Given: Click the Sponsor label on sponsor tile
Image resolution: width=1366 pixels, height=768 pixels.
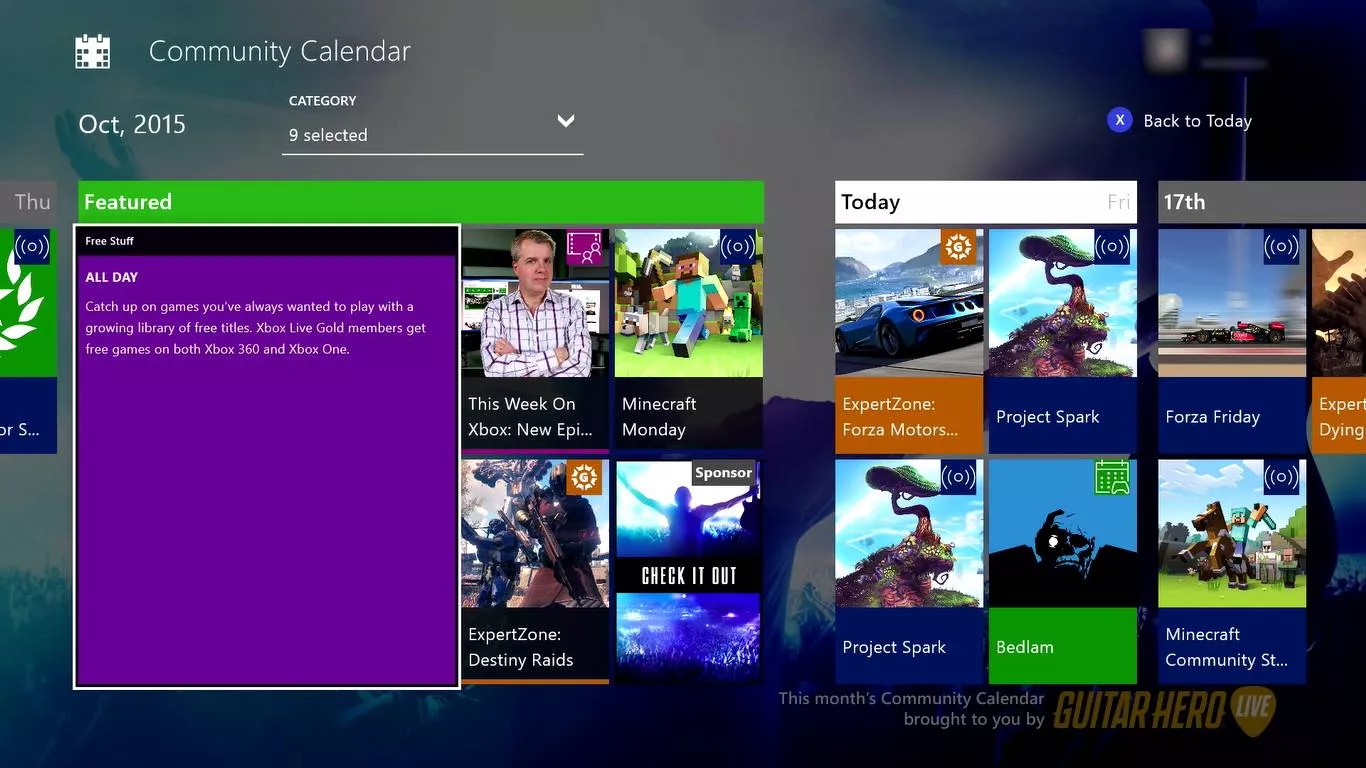Looking at the screenshot, I should click(723, 473).
